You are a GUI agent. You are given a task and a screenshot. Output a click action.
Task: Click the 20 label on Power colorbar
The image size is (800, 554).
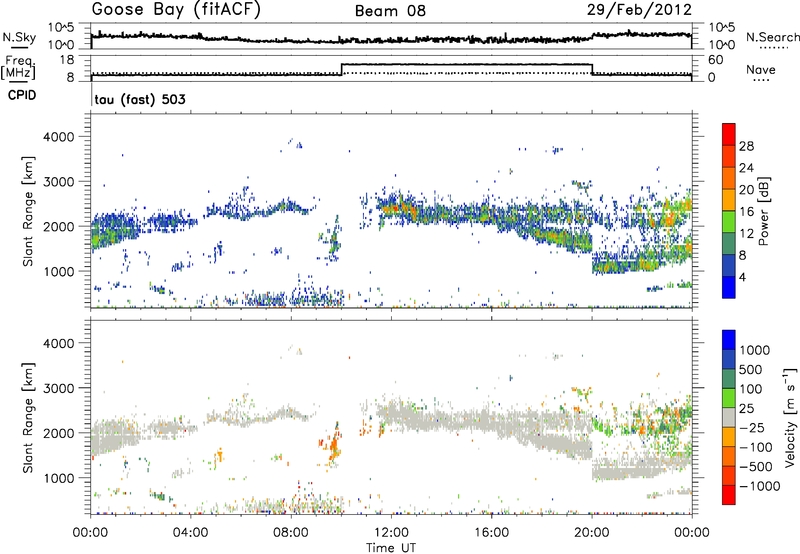click(x=746, y=190)
